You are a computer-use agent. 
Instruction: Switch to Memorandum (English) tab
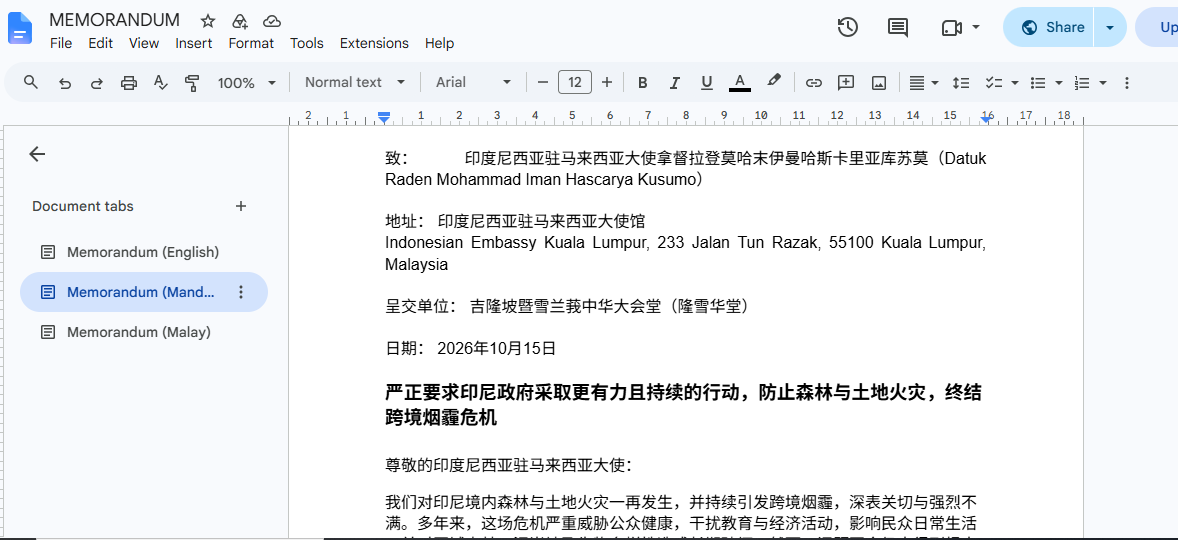[x=143, y=252]
